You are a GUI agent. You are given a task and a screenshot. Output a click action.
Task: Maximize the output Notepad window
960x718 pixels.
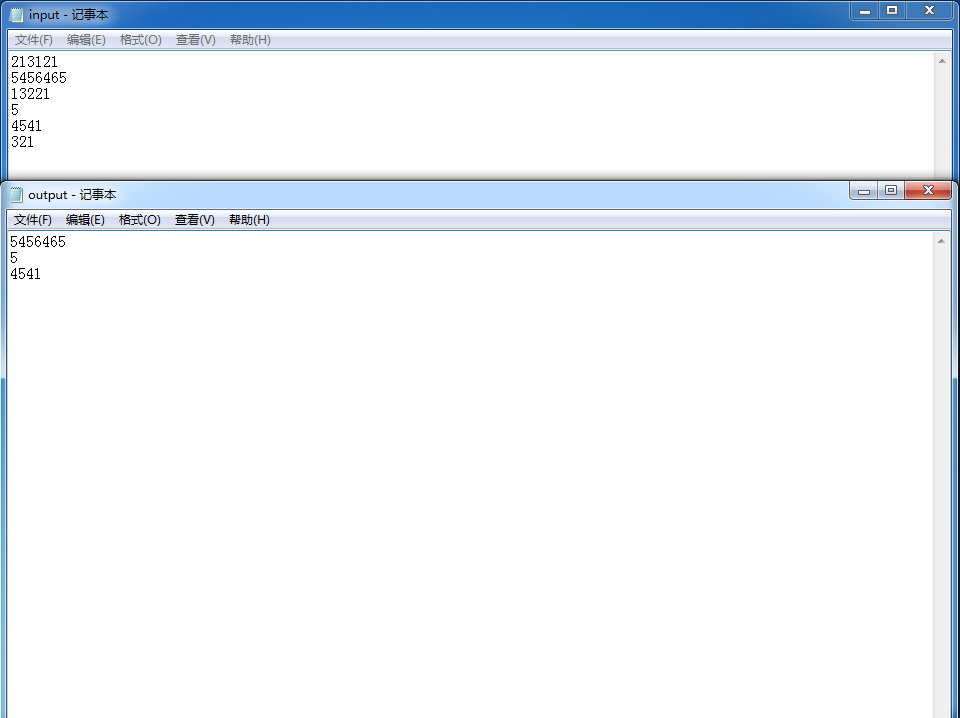pyautogui.click(x=891, y=190)
